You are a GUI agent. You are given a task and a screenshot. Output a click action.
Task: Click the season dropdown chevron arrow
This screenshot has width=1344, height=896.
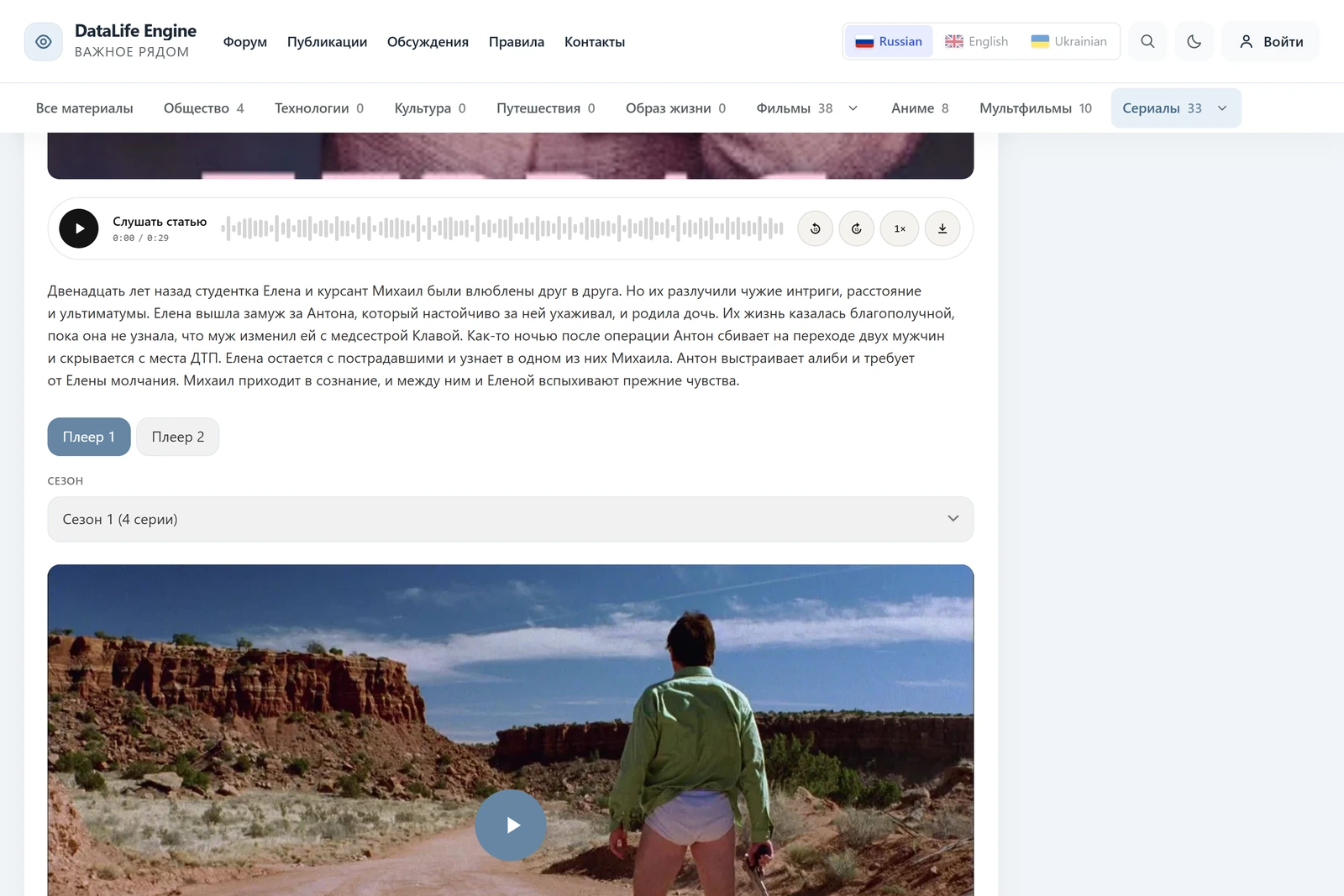click(x=953, y=519)
